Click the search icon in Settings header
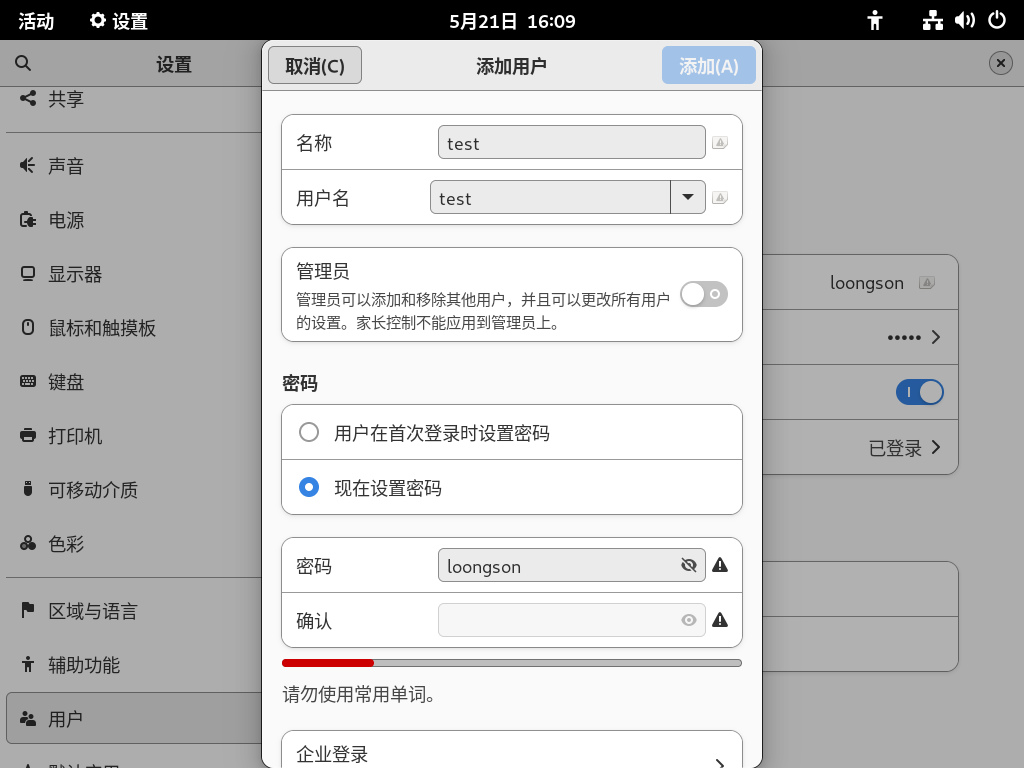The height and width of the screenshot is (768, 1024). (23, 64)
